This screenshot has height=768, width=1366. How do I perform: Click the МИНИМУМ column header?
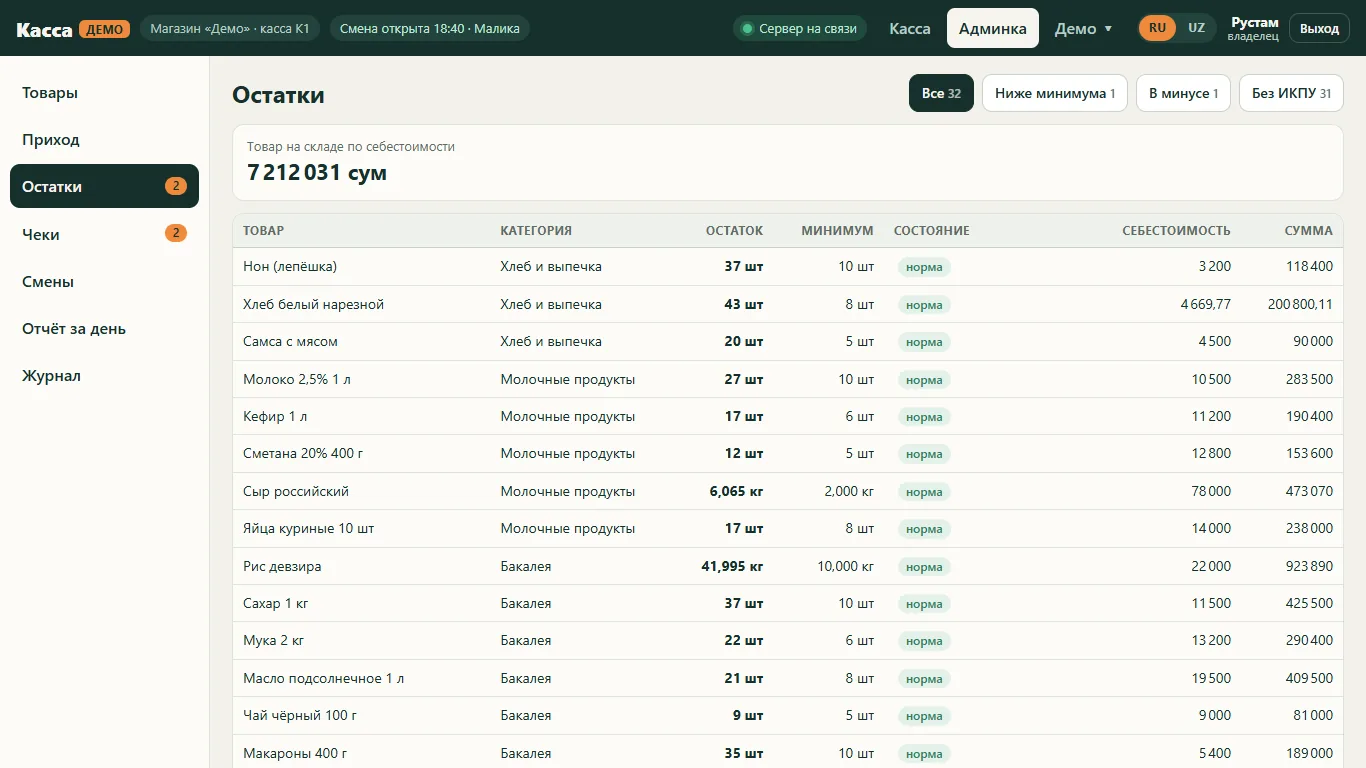(x=837, y=231)
